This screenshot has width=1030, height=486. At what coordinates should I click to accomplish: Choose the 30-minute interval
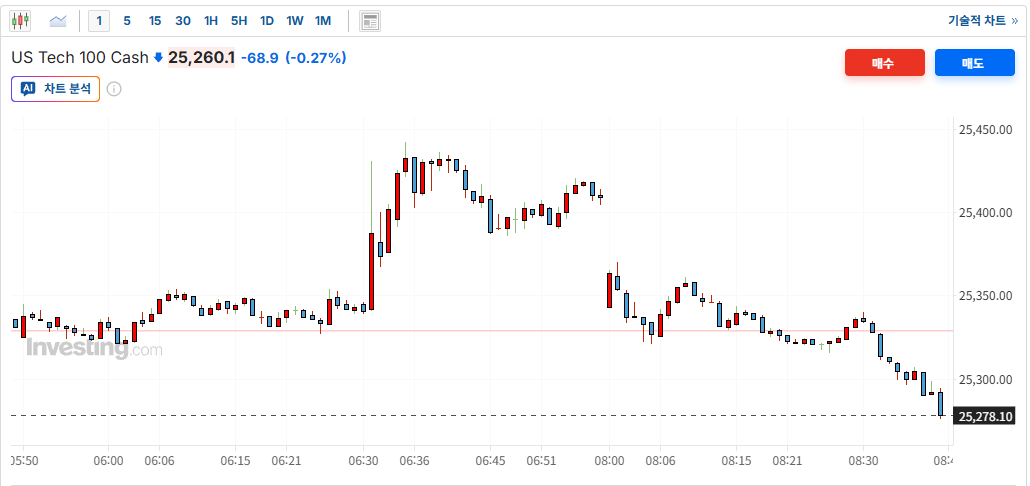point(183,20)
